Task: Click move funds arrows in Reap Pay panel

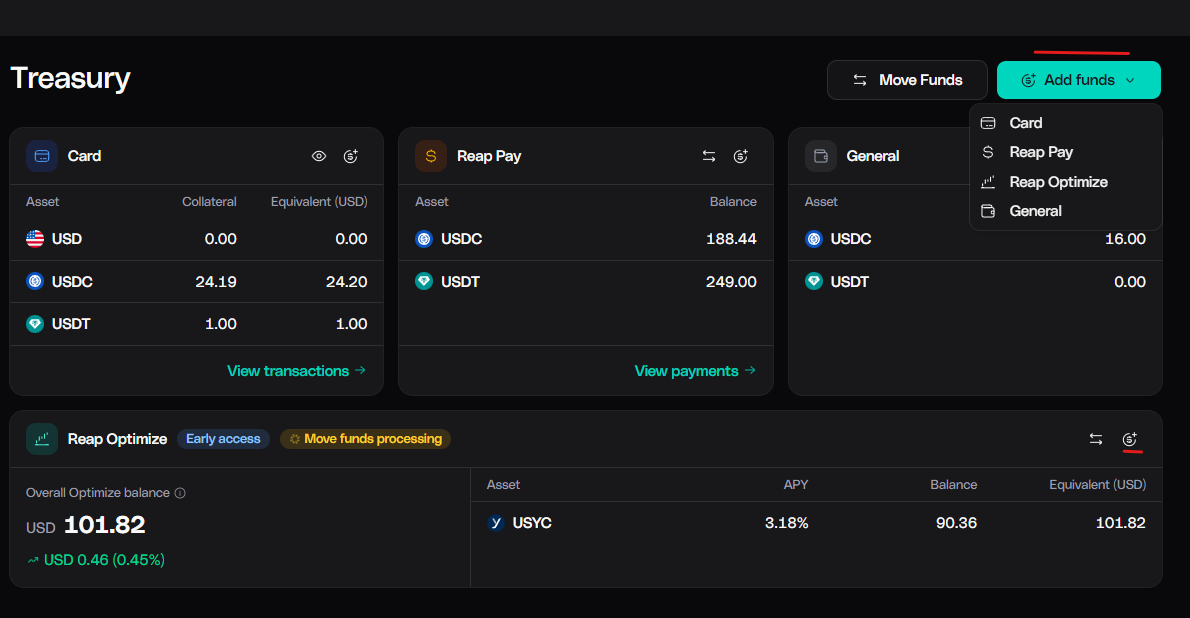Action: coord(709,156)
